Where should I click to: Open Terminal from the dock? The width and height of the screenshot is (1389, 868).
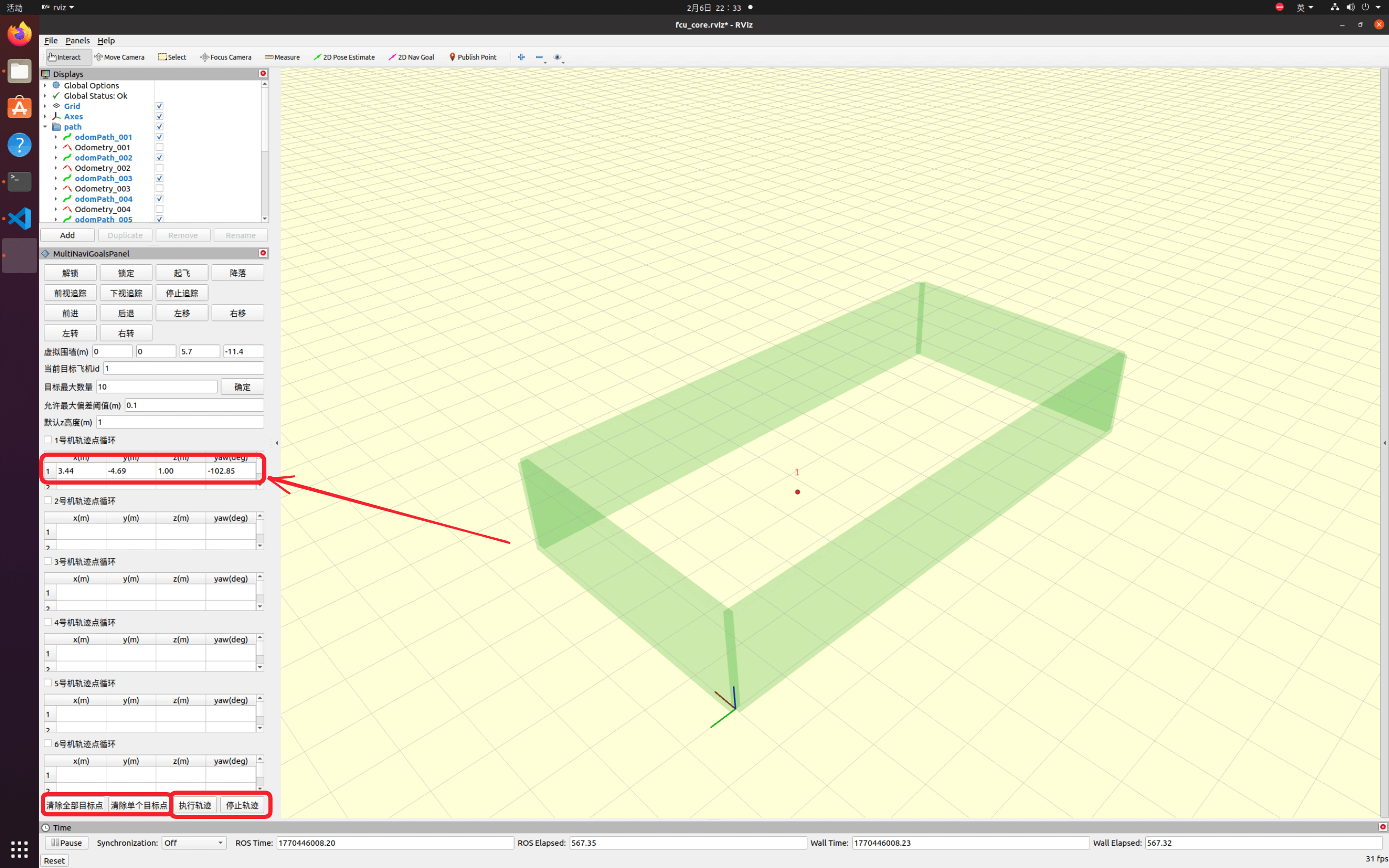pos(20,182)
